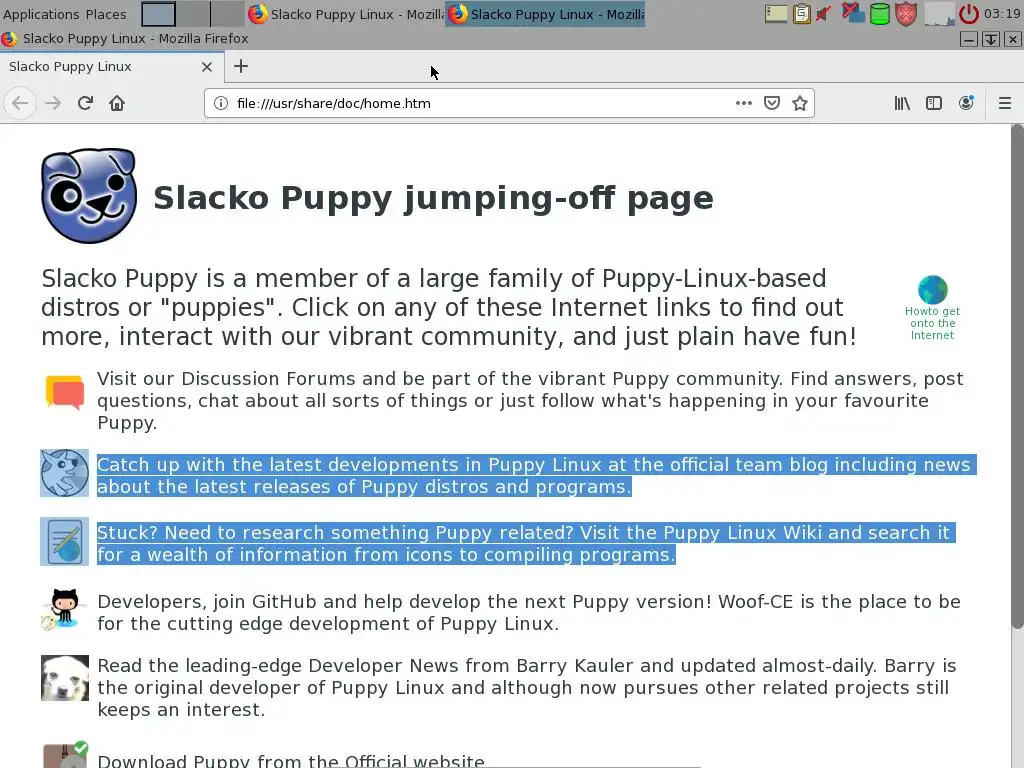Open the green storage drive tray icon
Viewport: 1024px width, 768px height.
point(880,14)
